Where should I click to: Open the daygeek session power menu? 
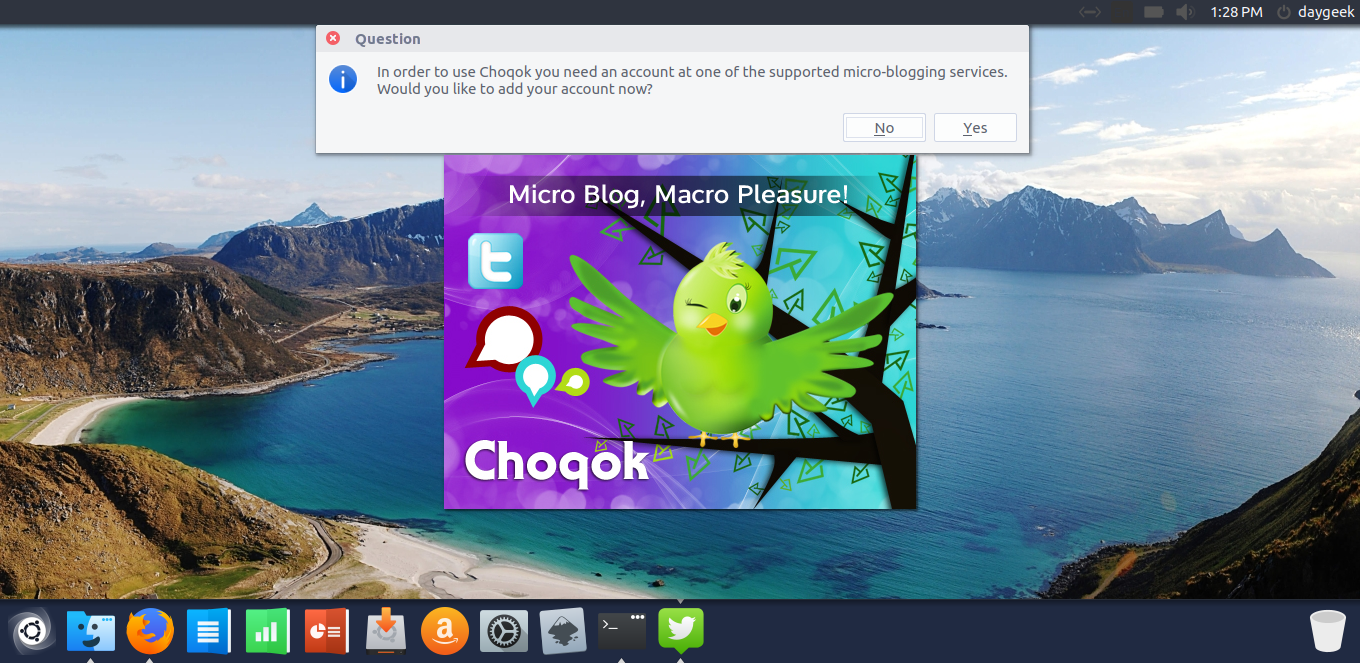[x=1314, y=12]
